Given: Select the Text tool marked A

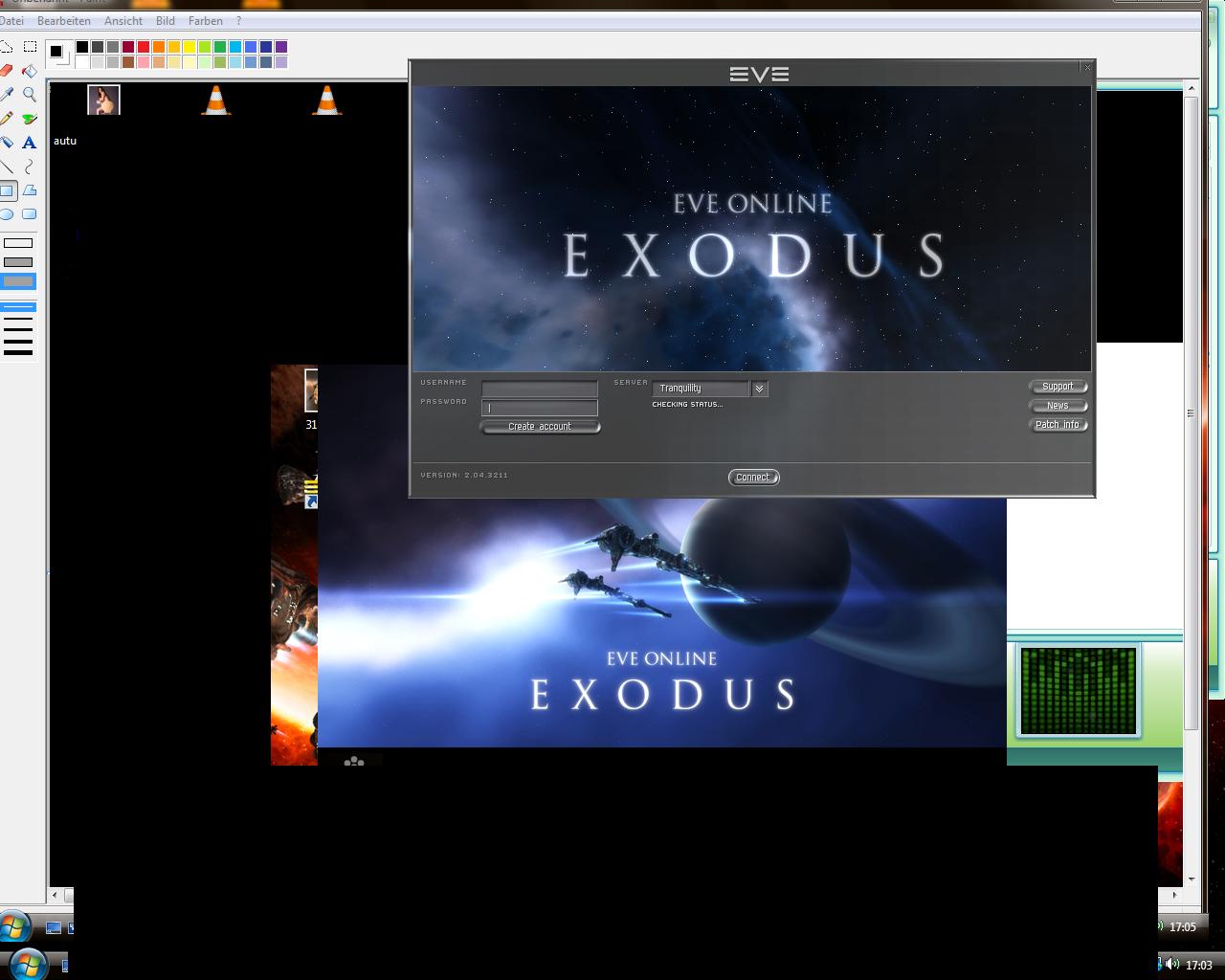Looking at the screenshot, I should point(30,142).
